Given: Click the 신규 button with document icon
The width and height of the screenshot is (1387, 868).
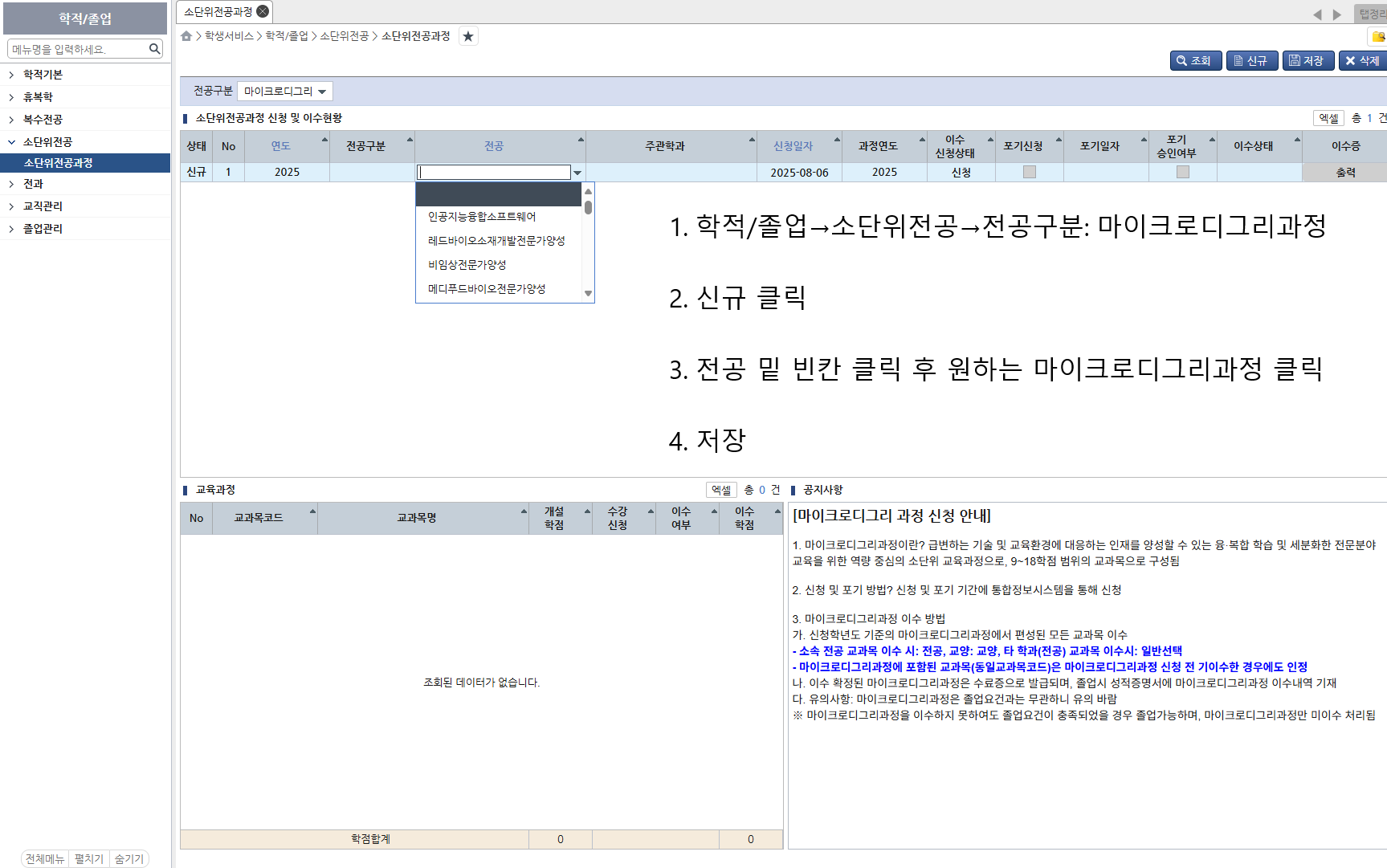Looking at the screenshot, I should [x=1251, y=60].
